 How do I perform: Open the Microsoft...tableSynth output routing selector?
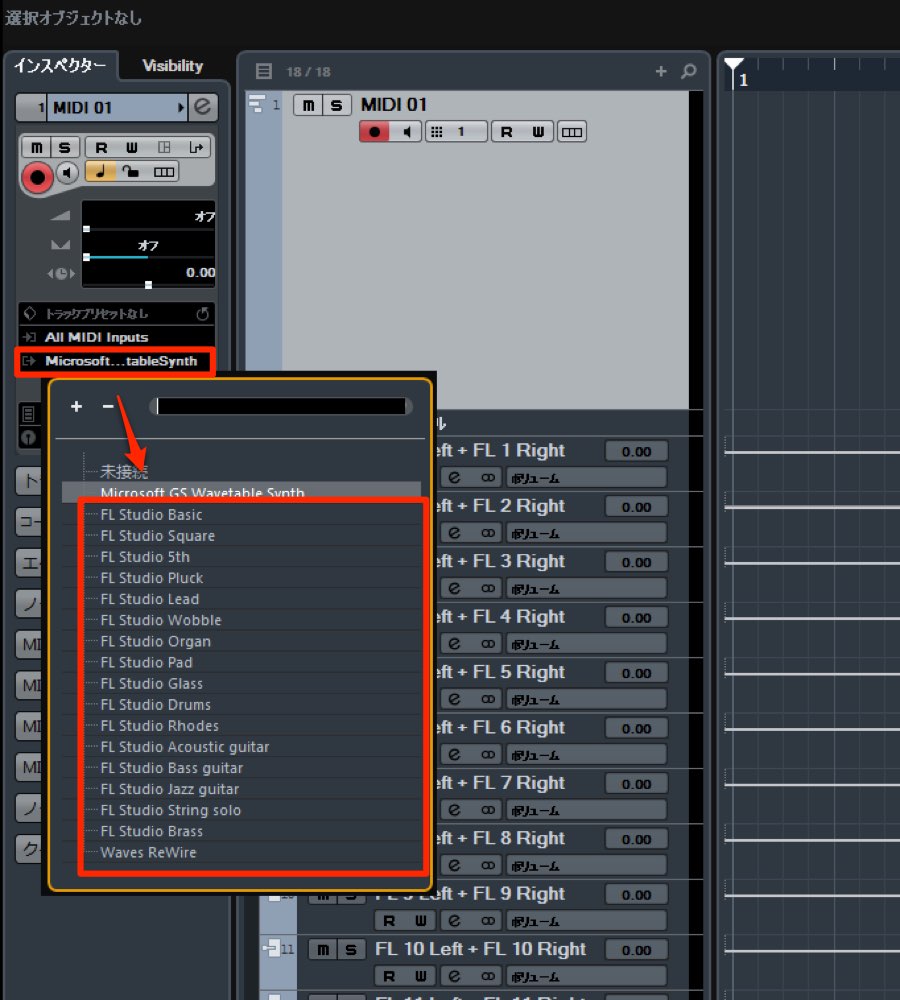coord(115,362)
